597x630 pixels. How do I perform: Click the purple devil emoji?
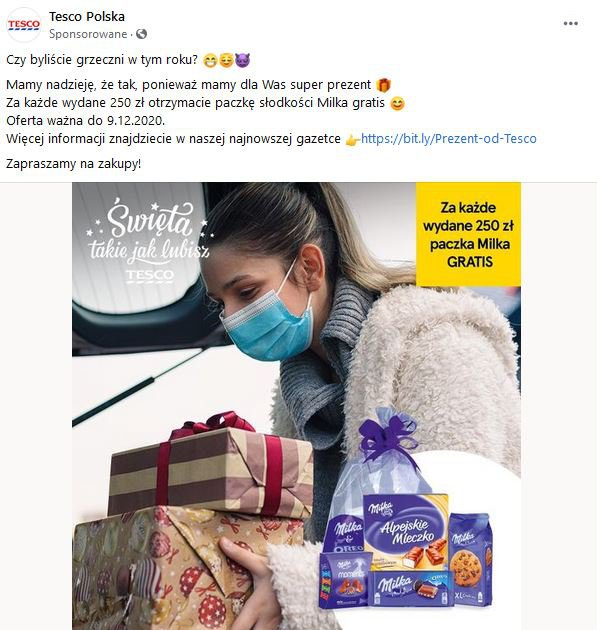click(242, 60)
